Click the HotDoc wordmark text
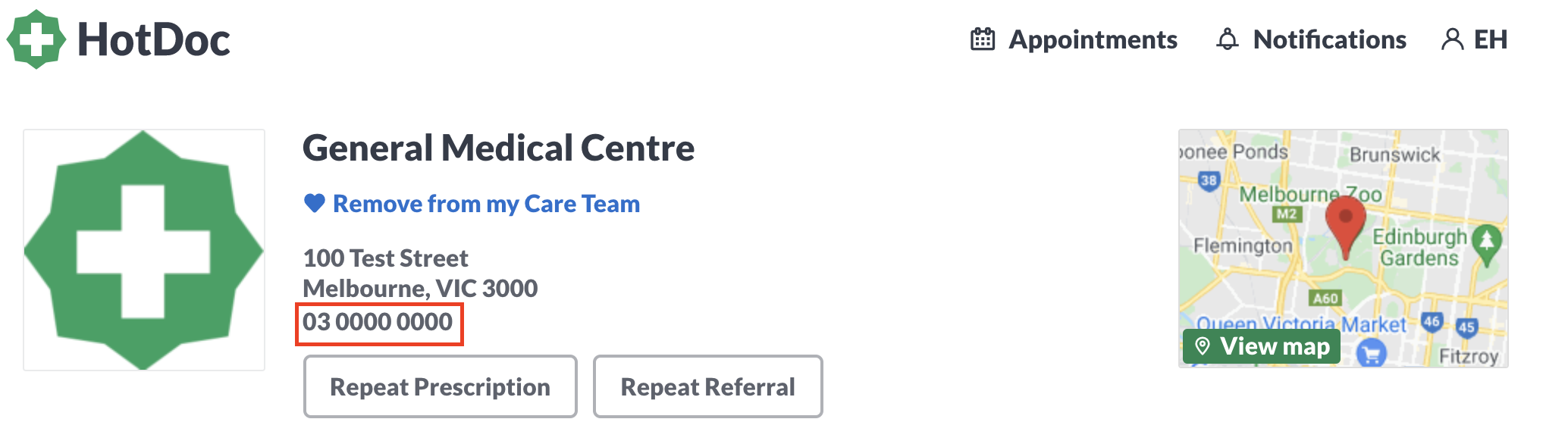 (x=154, y=40)
